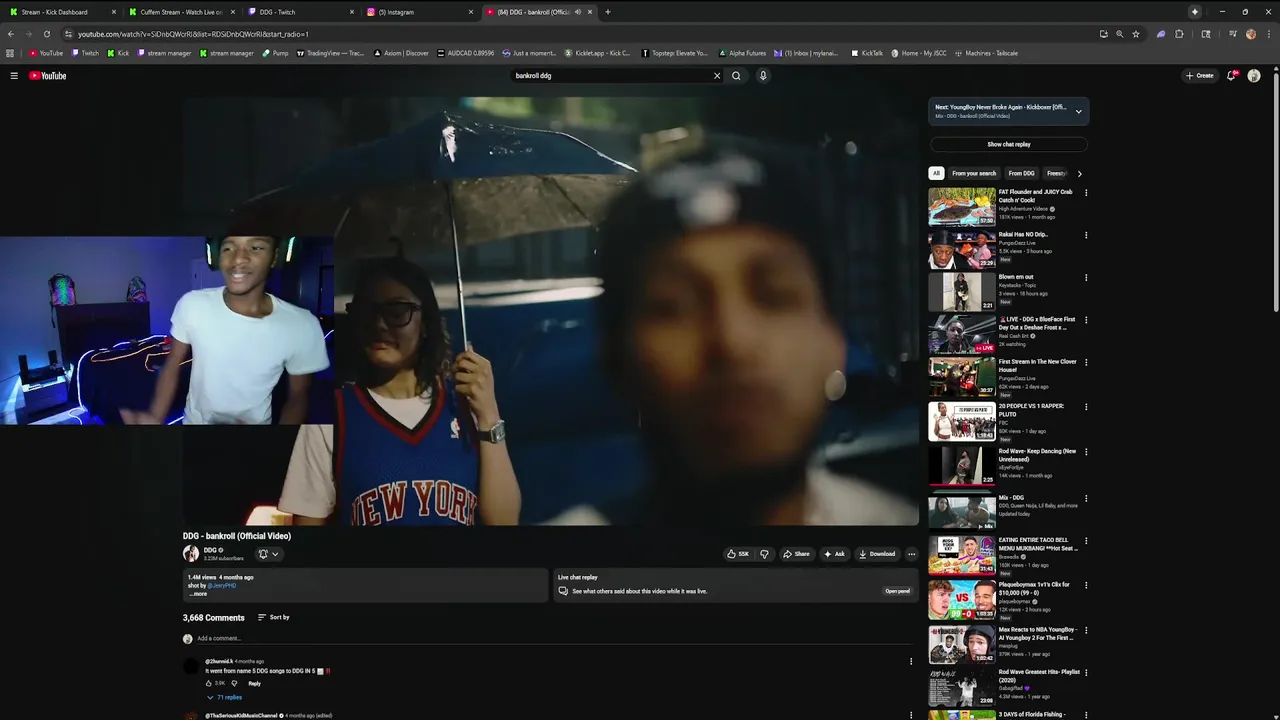Open the Alpha Futures bookmark

(743, 53)
